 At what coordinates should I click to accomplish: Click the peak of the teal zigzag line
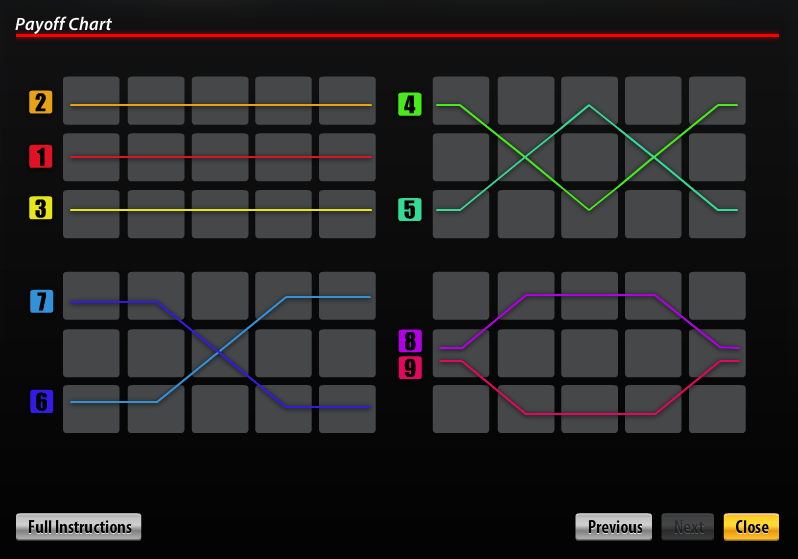(x=589, y=105)
